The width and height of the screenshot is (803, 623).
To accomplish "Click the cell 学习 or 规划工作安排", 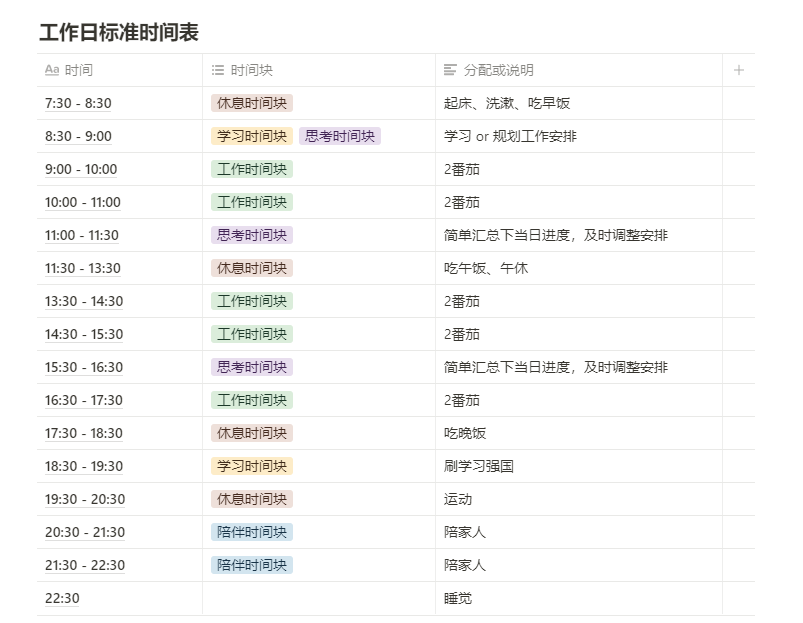I will 579,136.
